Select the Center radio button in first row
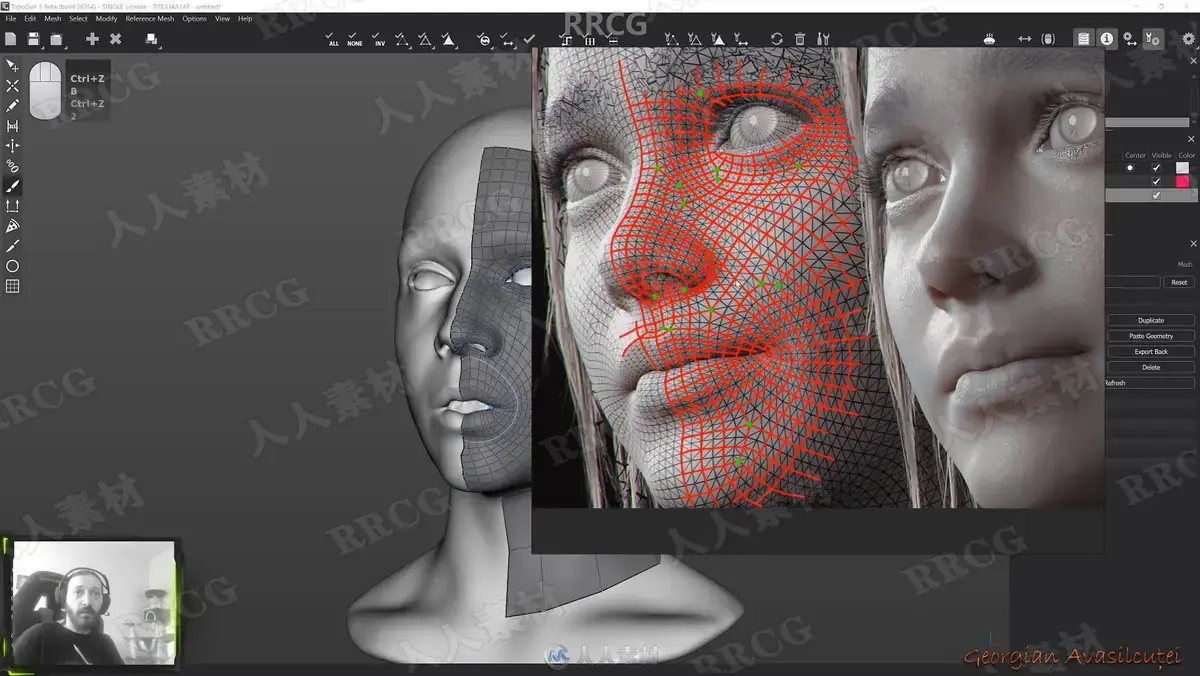The height and width of the screenshot is (676, 1200). (1131, 168)
